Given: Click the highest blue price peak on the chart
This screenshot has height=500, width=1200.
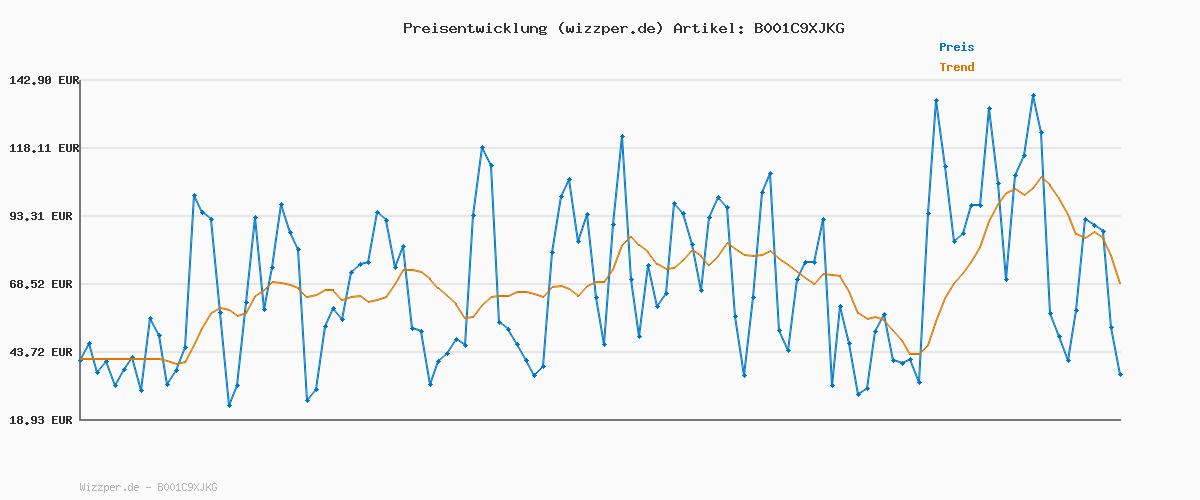Looking at the screenshot, I should coord(1033,96).
